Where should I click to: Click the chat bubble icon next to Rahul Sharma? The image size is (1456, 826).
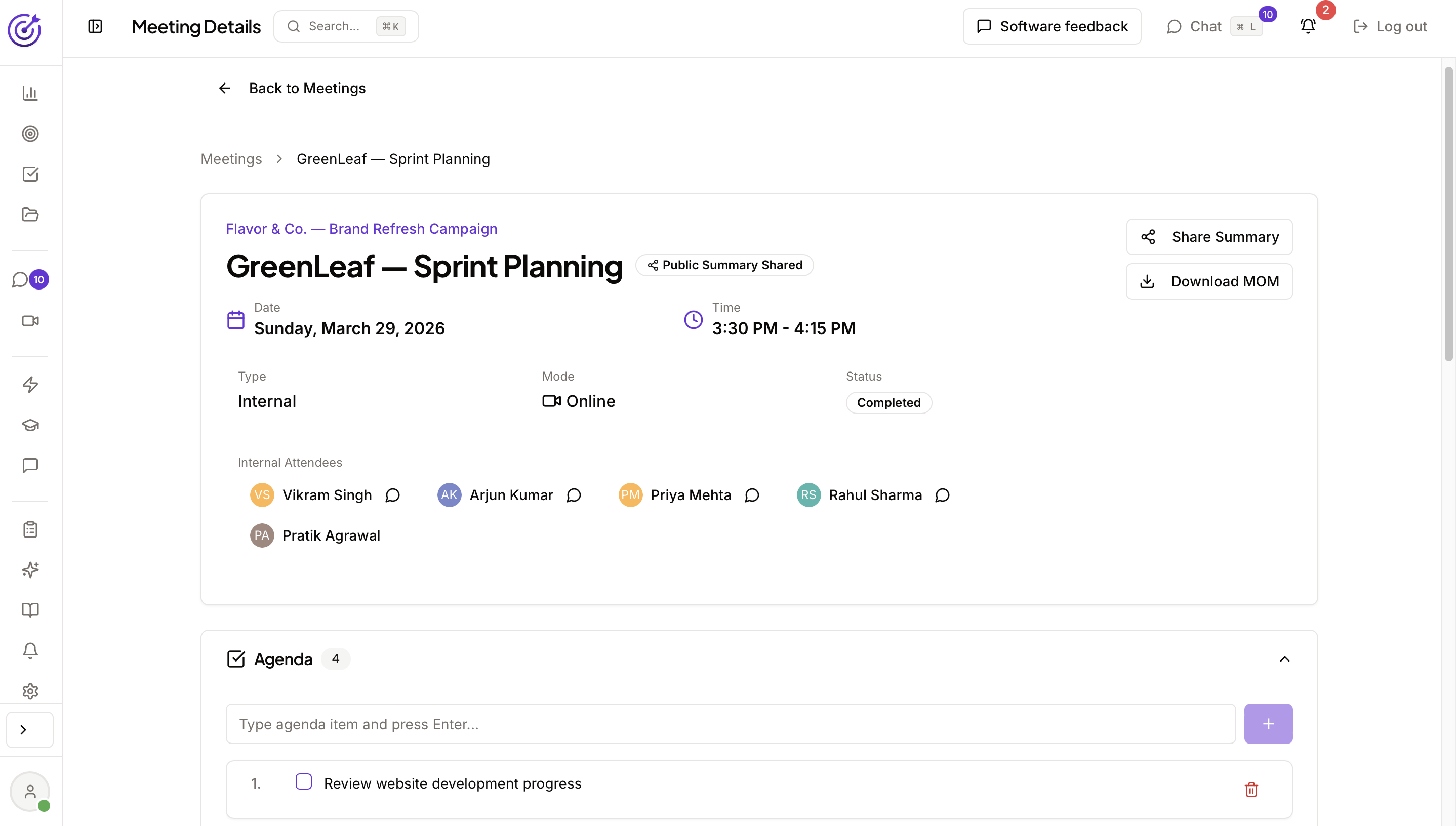(x=943, y=495)
